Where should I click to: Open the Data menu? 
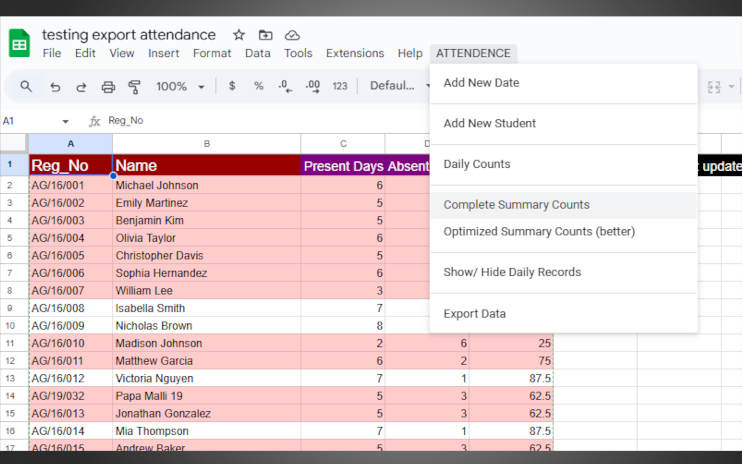click(x=258, y=53)
